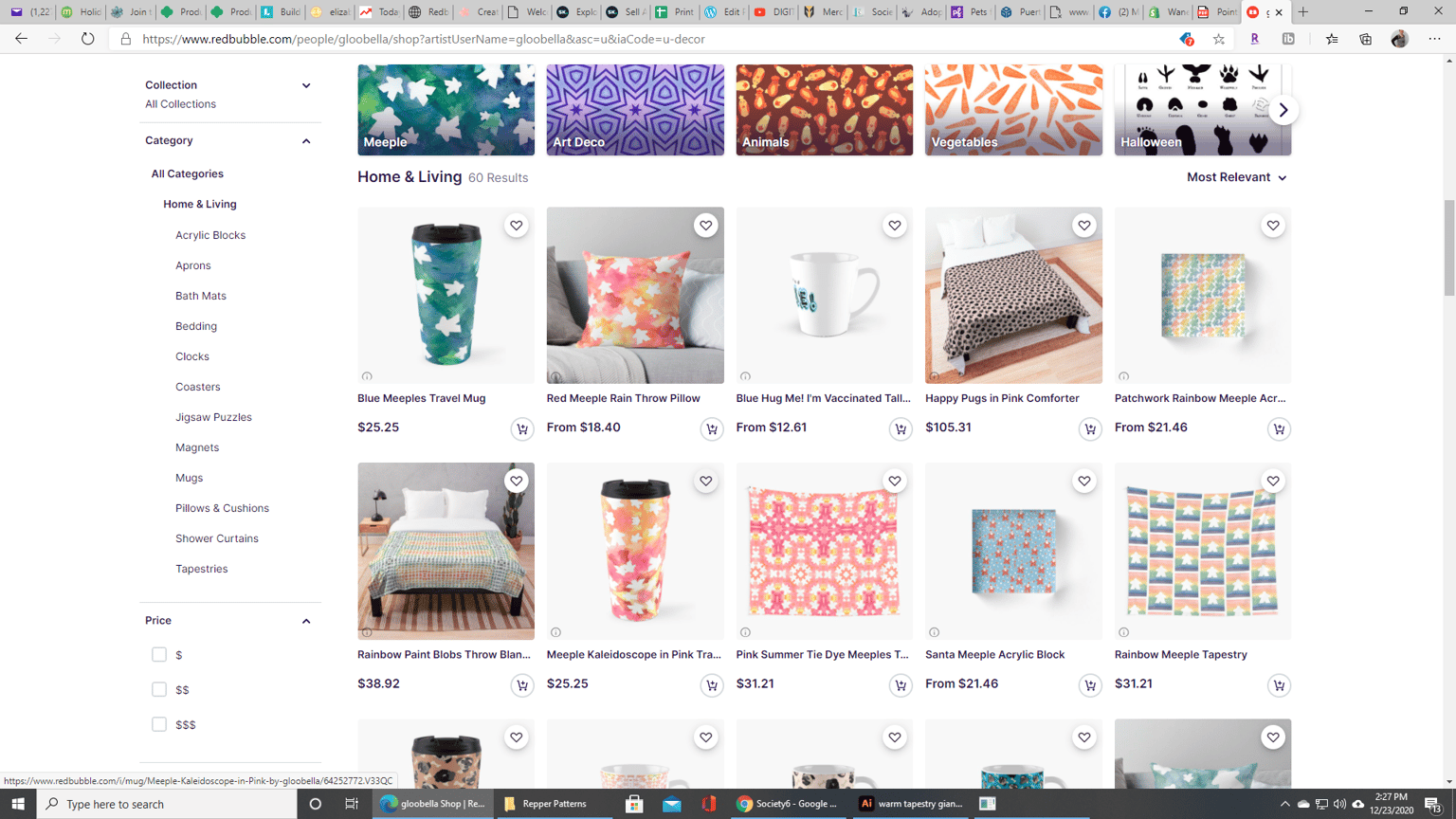Select the Home & Living category
This screenshot has width=1456, height=819.
pyautogui.click(x=200, y=204)
